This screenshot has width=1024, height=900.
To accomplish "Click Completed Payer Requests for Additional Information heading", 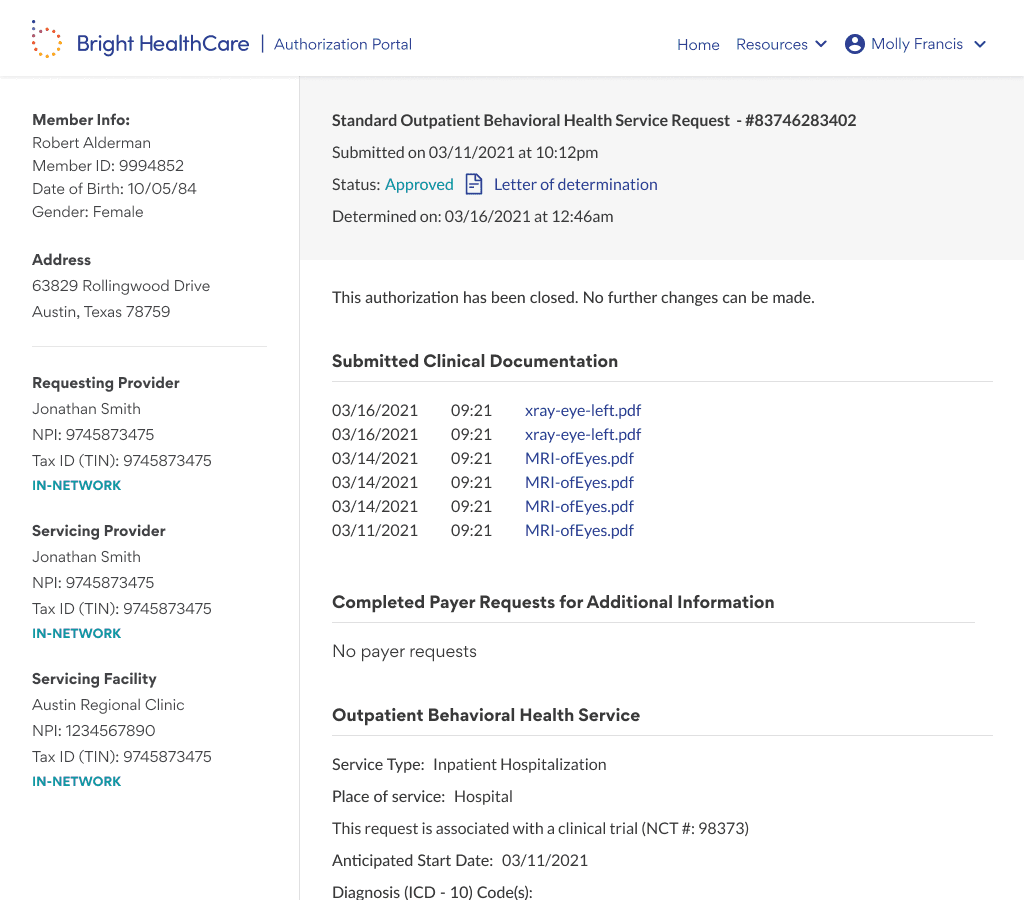I will 553,602.
